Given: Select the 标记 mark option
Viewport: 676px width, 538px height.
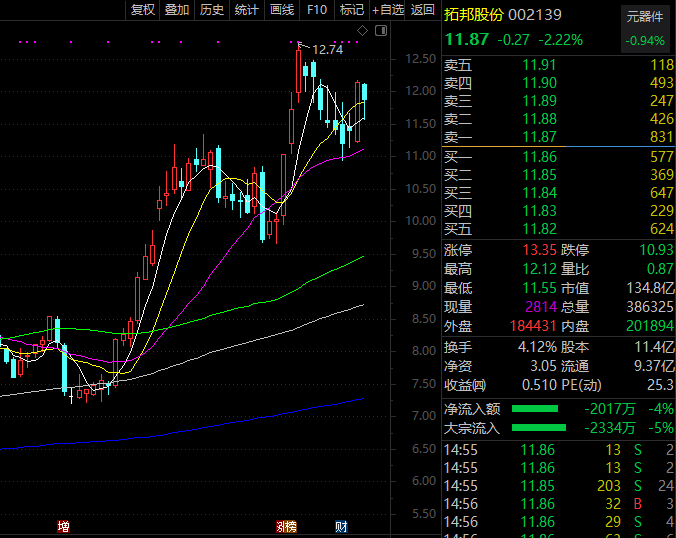Looking at the screenshot, I should (352, 9).
